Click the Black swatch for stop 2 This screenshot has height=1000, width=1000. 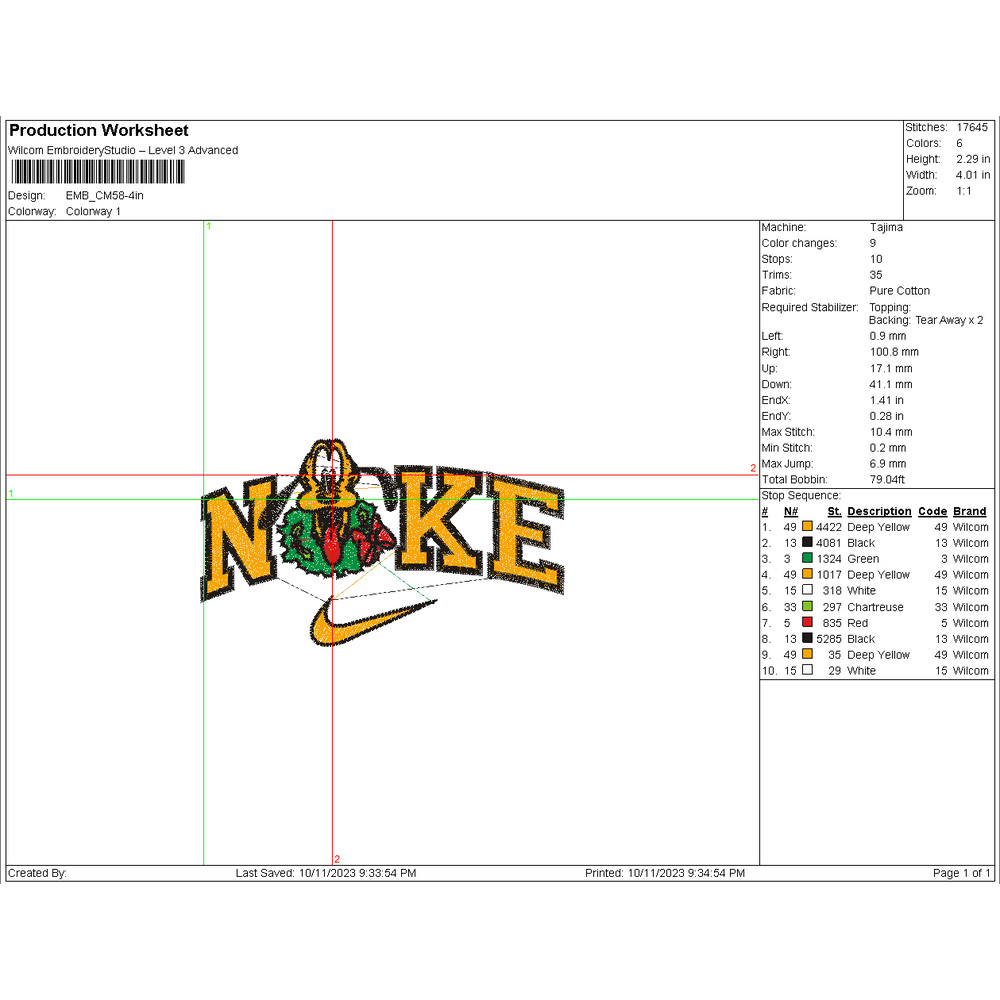click(x=805, y=543)
